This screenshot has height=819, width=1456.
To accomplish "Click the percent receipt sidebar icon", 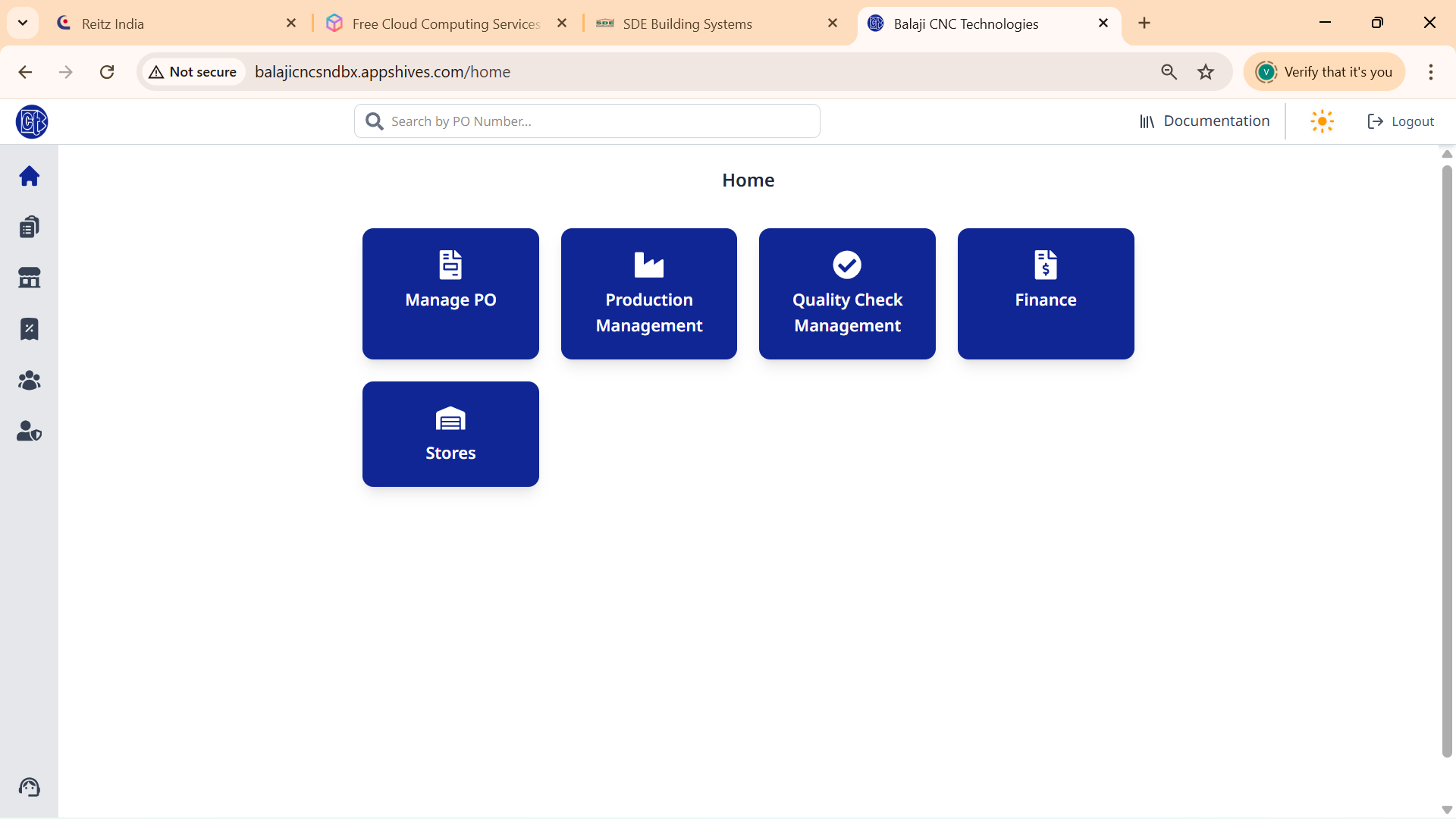I will click(x=29, y=329).
